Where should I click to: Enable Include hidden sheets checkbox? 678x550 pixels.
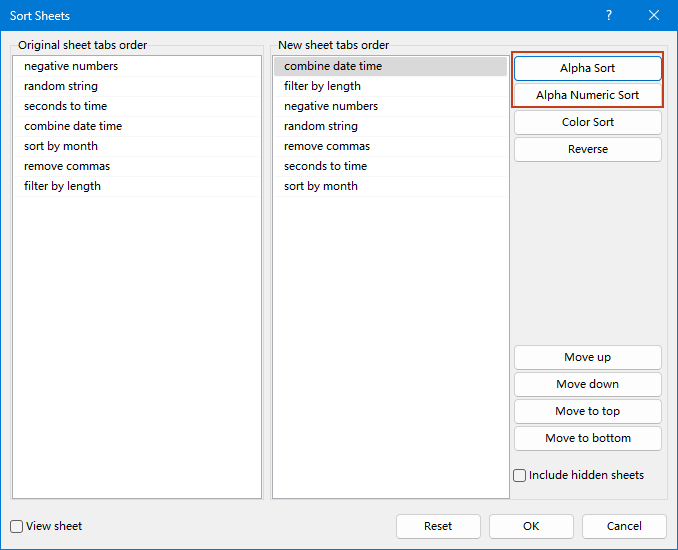pos(520,476)
